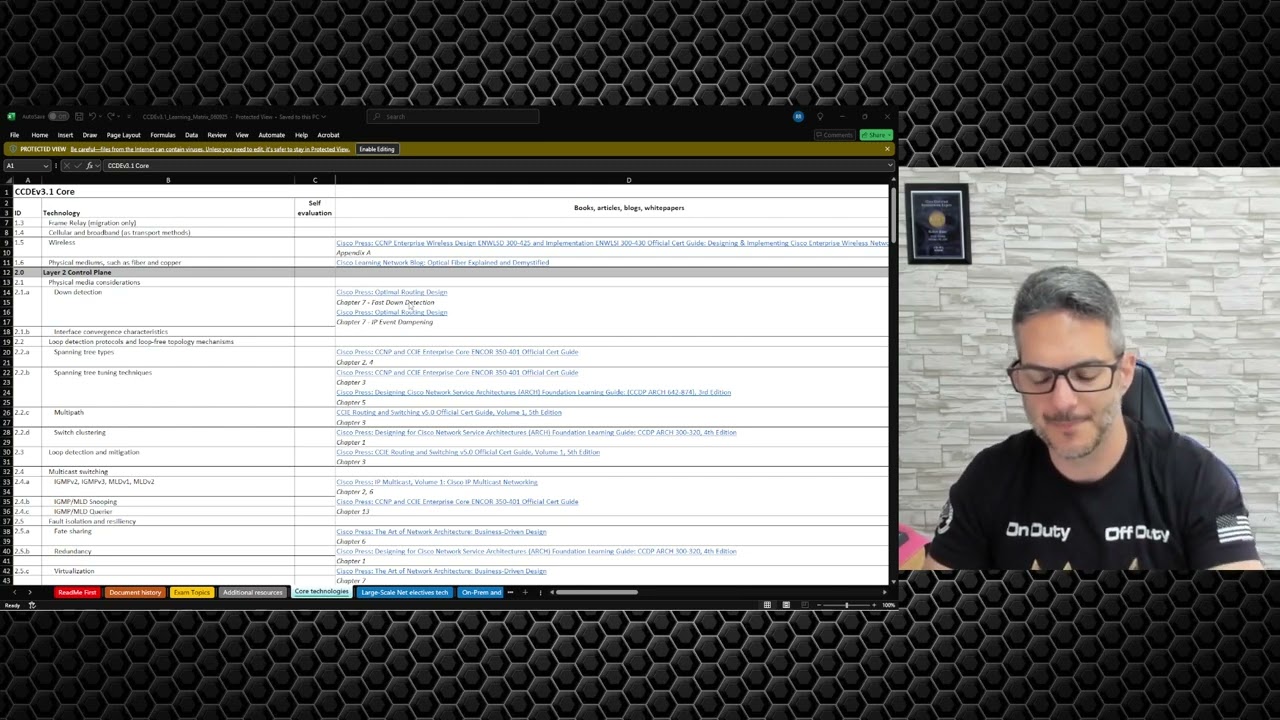Open the Optical Fiber Explained blog link

coord(443,262)
